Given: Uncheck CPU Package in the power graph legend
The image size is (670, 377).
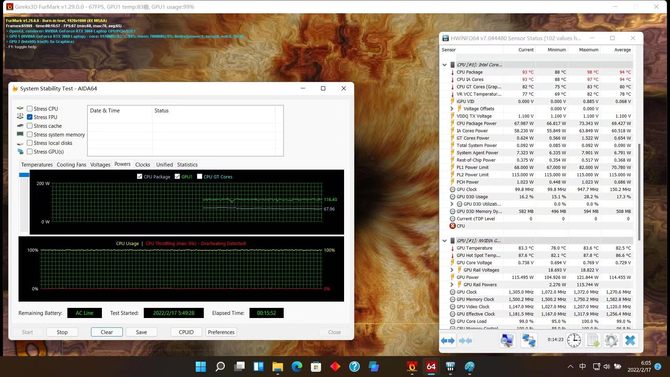Looking at the screenshot, I should [139, 176].
